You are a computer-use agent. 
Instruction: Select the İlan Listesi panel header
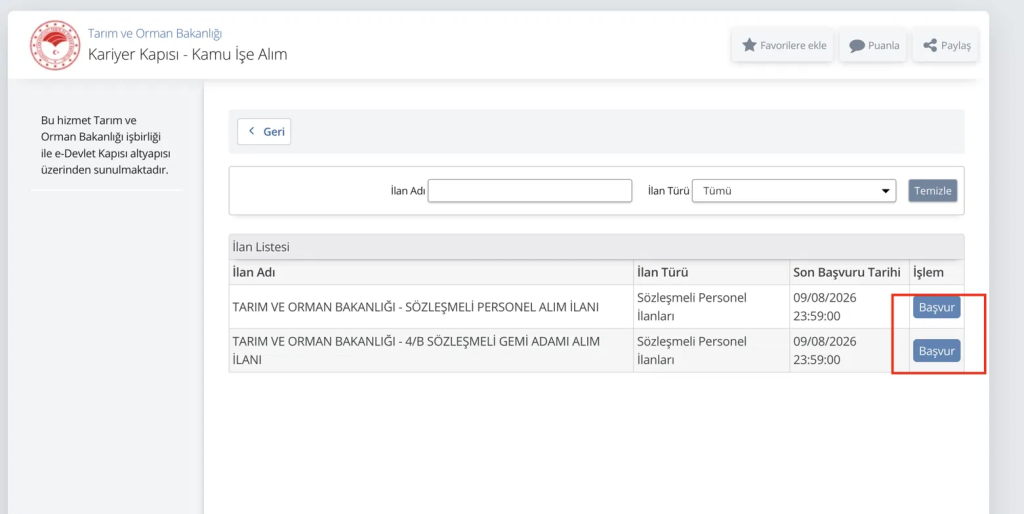pyautogui.click(x=596, y=247)
